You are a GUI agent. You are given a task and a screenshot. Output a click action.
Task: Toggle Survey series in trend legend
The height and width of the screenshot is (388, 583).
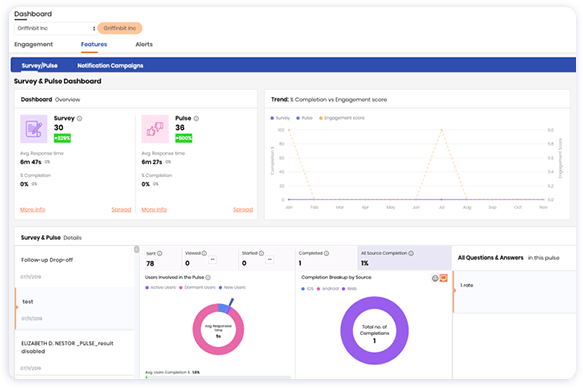(x=280, y=118)
